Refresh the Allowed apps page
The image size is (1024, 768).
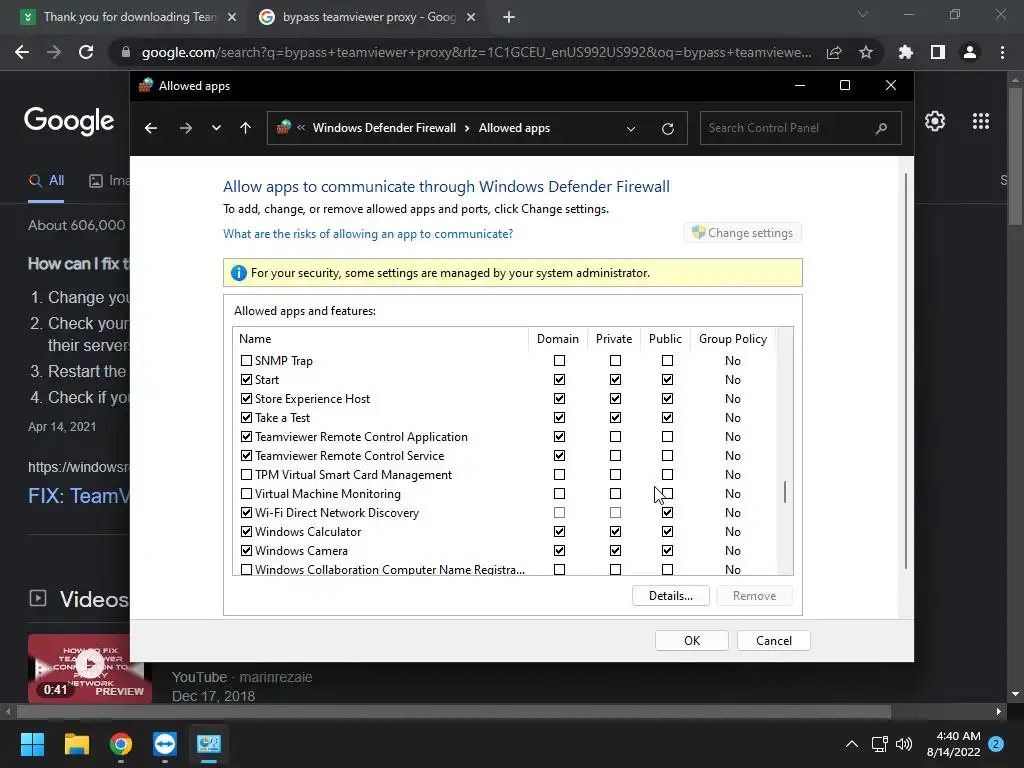click(x=667, y=129)
